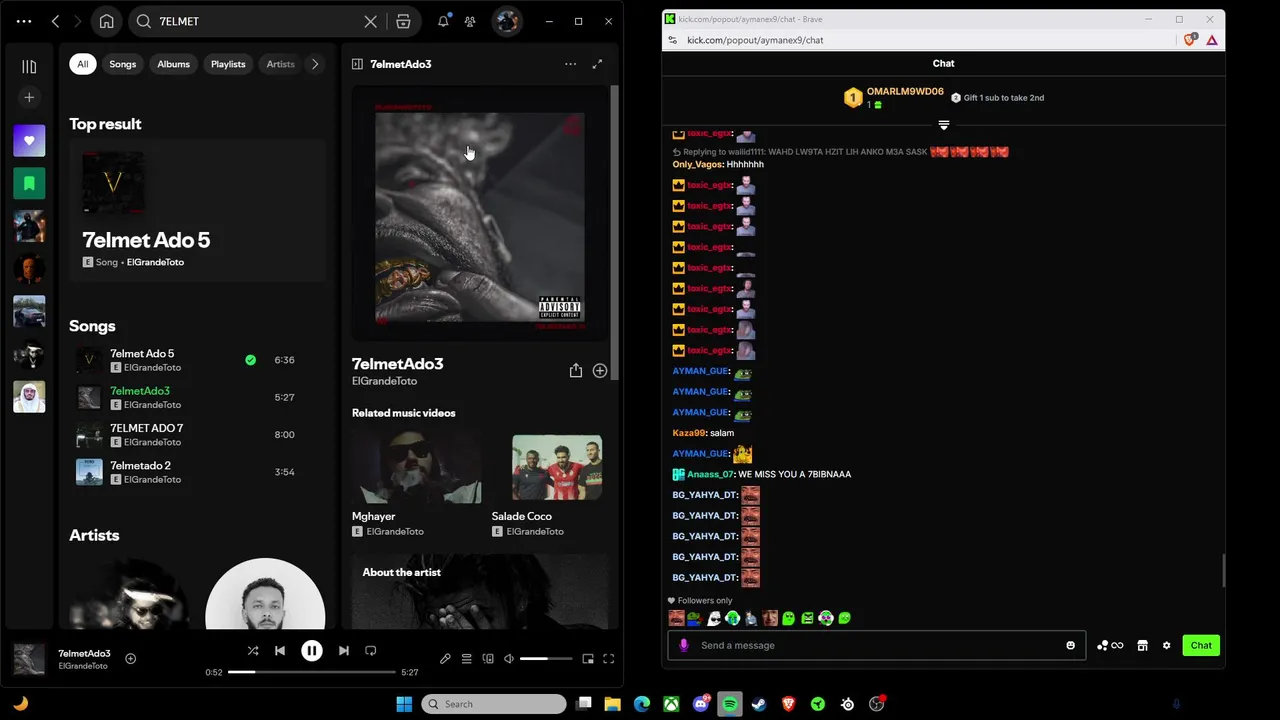Play 7ELMET ADO 7 from Songs list

(x=197, y=435)
